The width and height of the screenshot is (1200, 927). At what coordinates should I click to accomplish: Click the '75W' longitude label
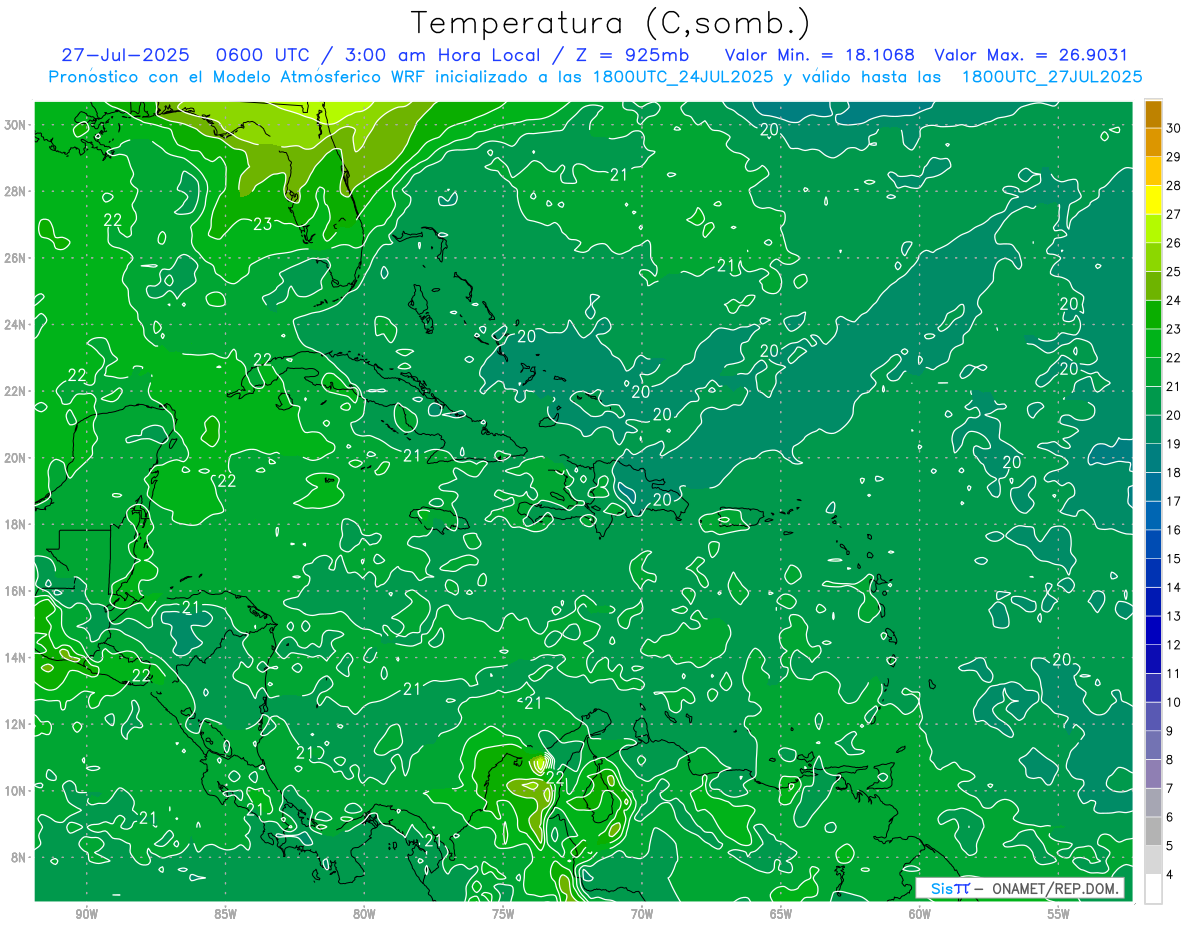[503, 914]
